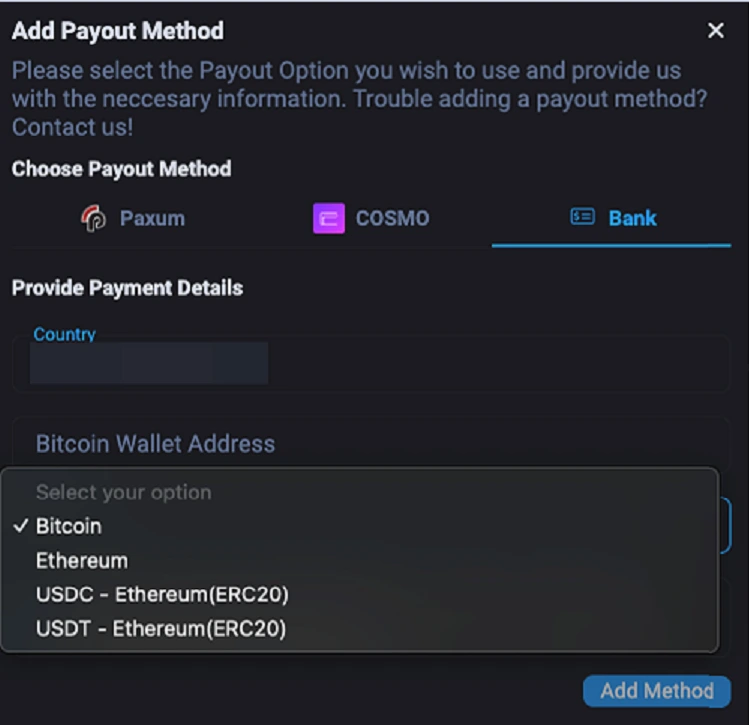Click the 'Contact us!' link text

[72, 128]
